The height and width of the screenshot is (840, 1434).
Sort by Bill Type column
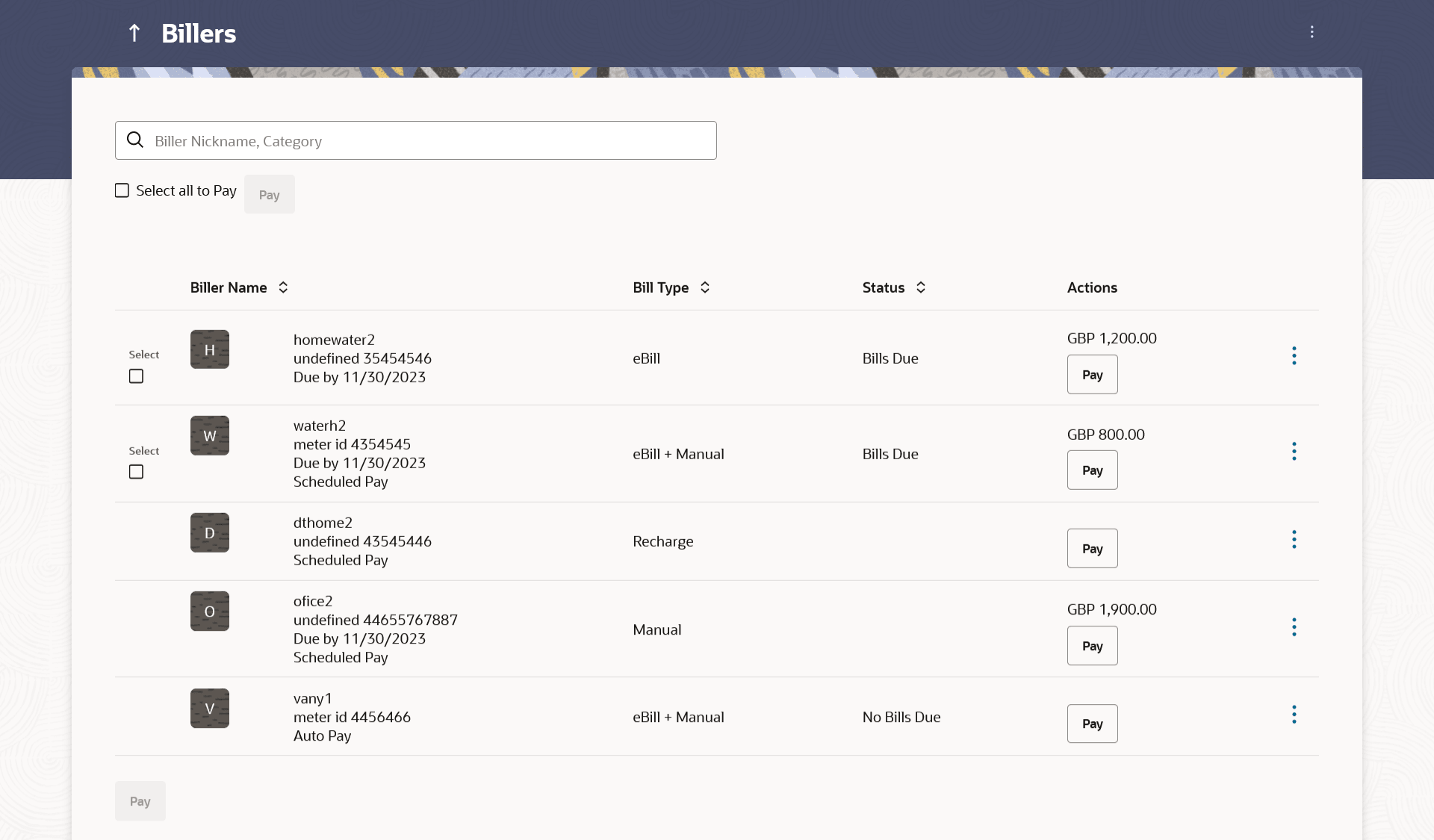[704, 287]
